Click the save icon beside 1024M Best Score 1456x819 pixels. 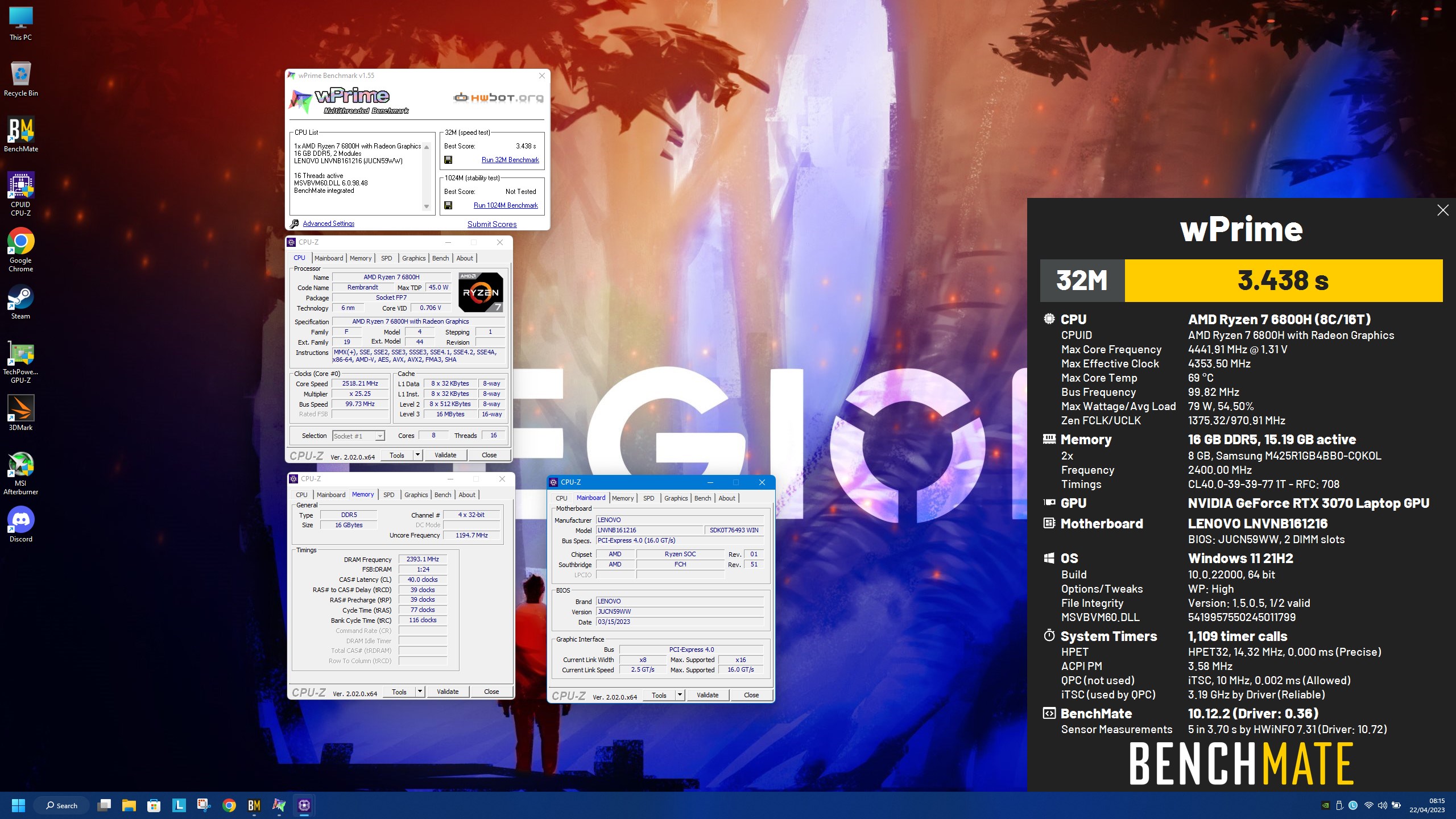tap(448, 206)
